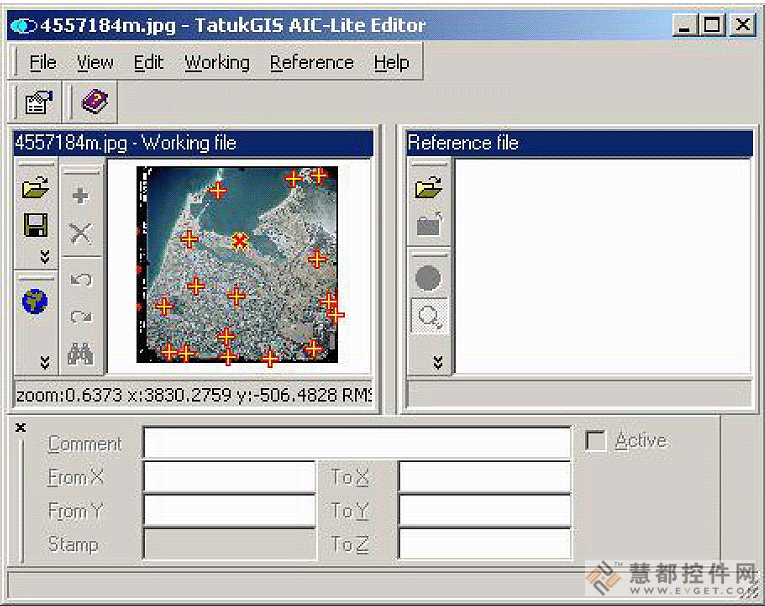Image resolution: width=765 pixels, height=606 pixels.
Task: Click the zoom and coordinates status text
Action: tap(193, 394)
